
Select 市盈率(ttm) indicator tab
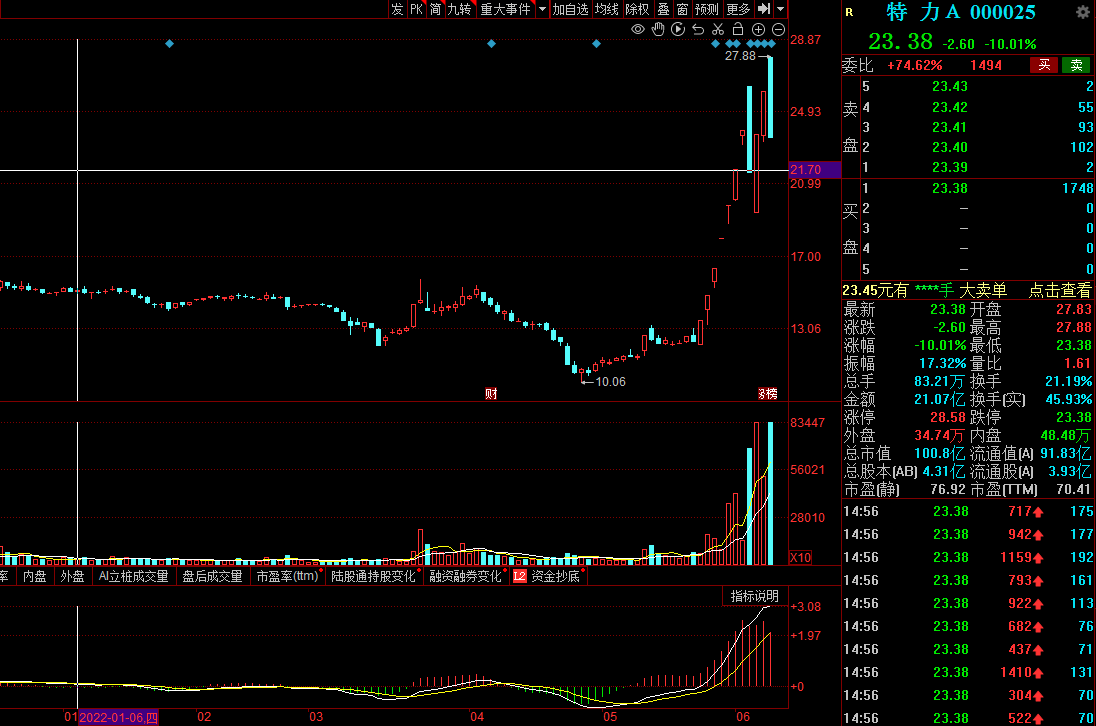(287, 576)
